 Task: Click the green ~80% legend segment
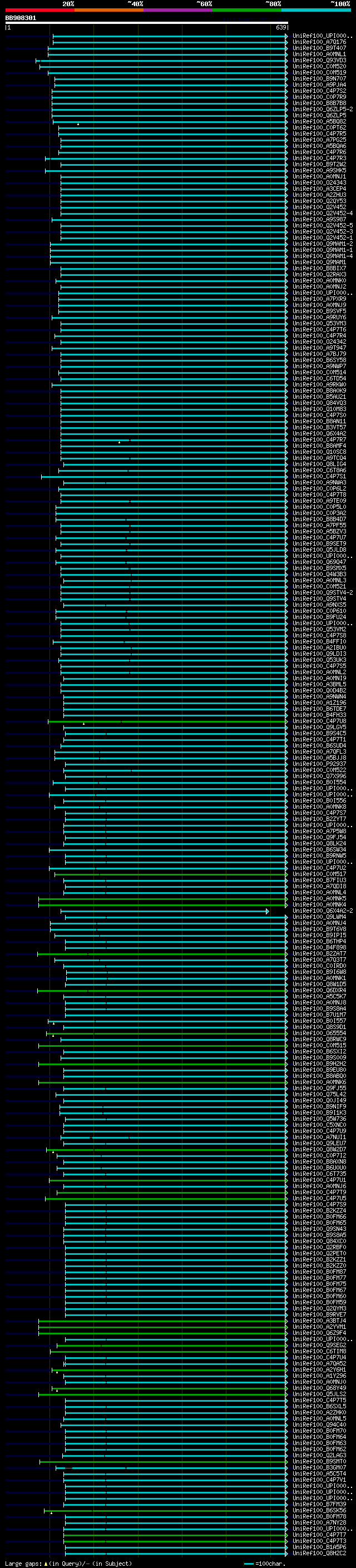pos(246,10)
